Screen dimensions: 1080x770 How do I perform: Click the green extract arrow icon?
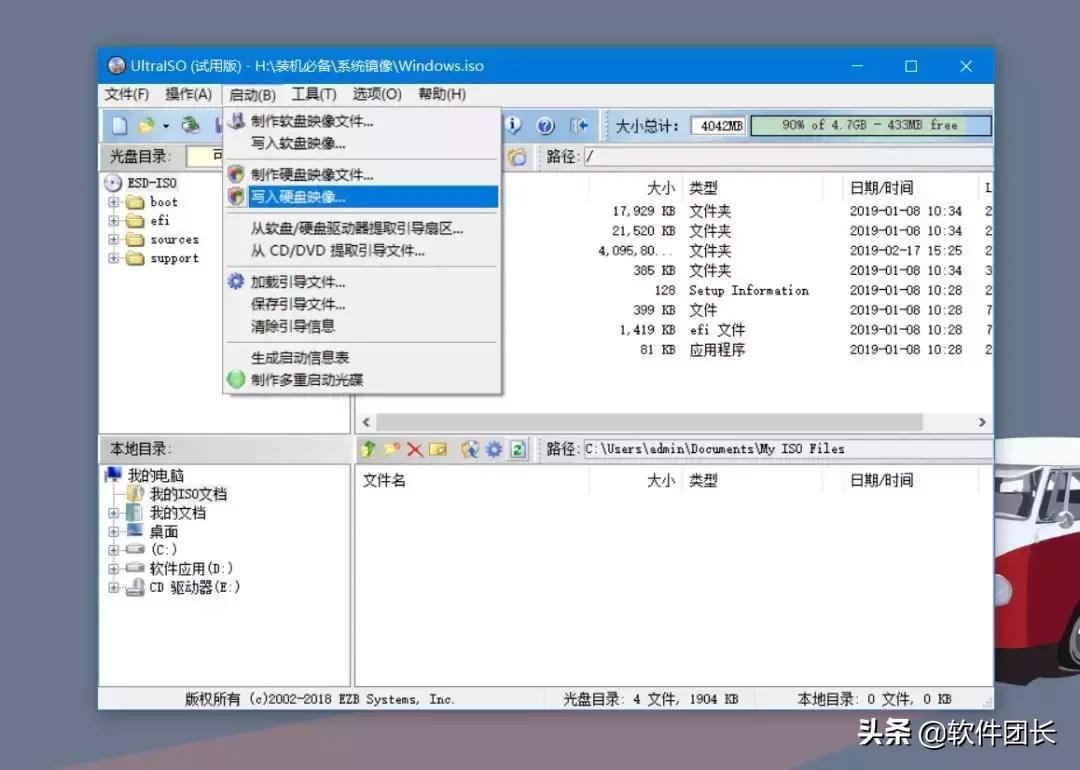point(368,449)
